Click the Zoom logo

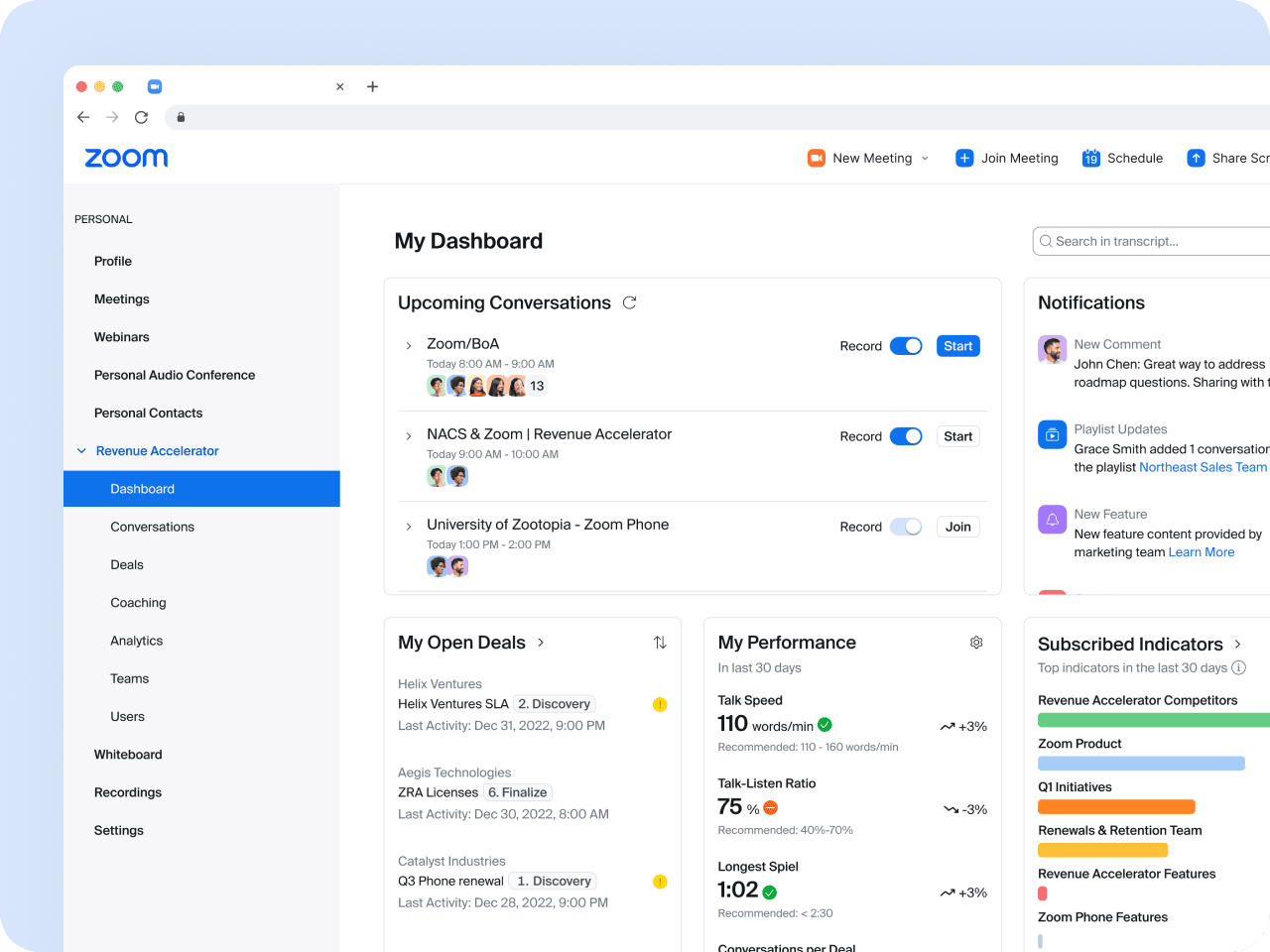point(126,158)
